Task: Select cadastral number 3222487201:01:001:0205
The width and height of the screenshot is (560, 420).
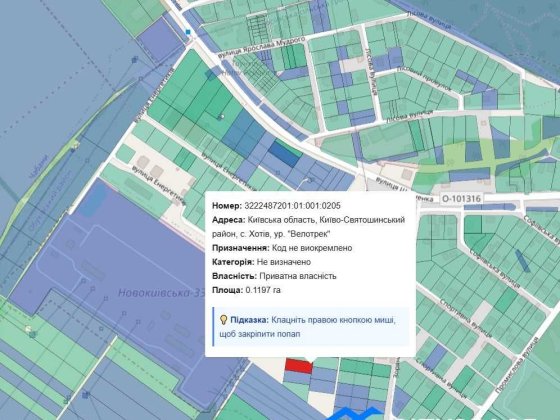Action: tap(292, 206)
